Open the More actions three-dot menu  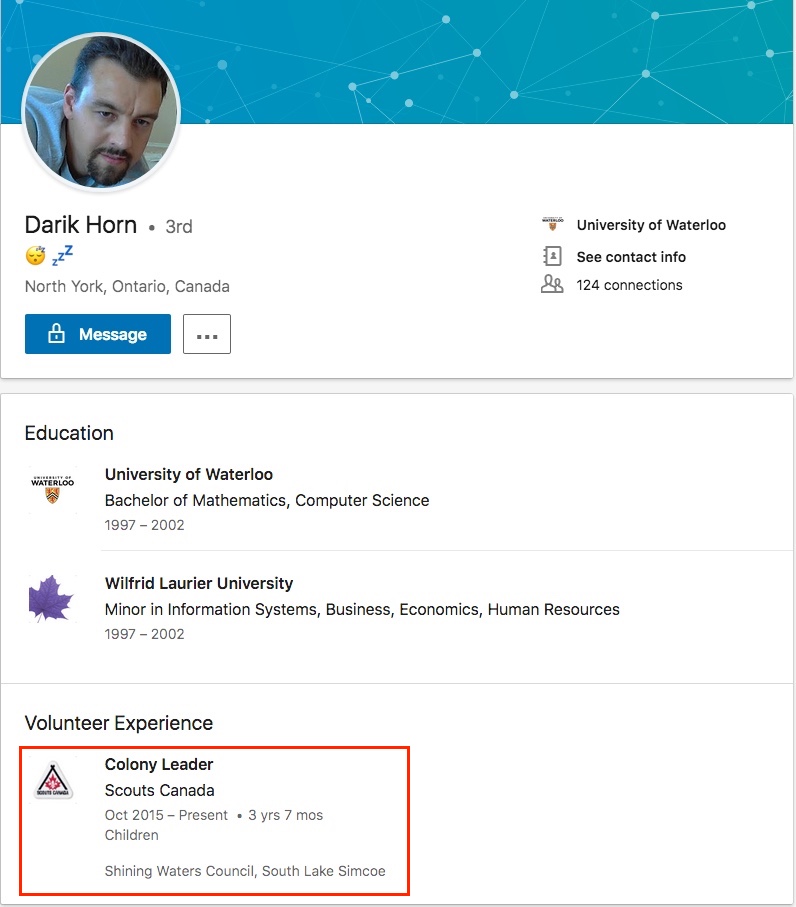(x=207, y=334)
